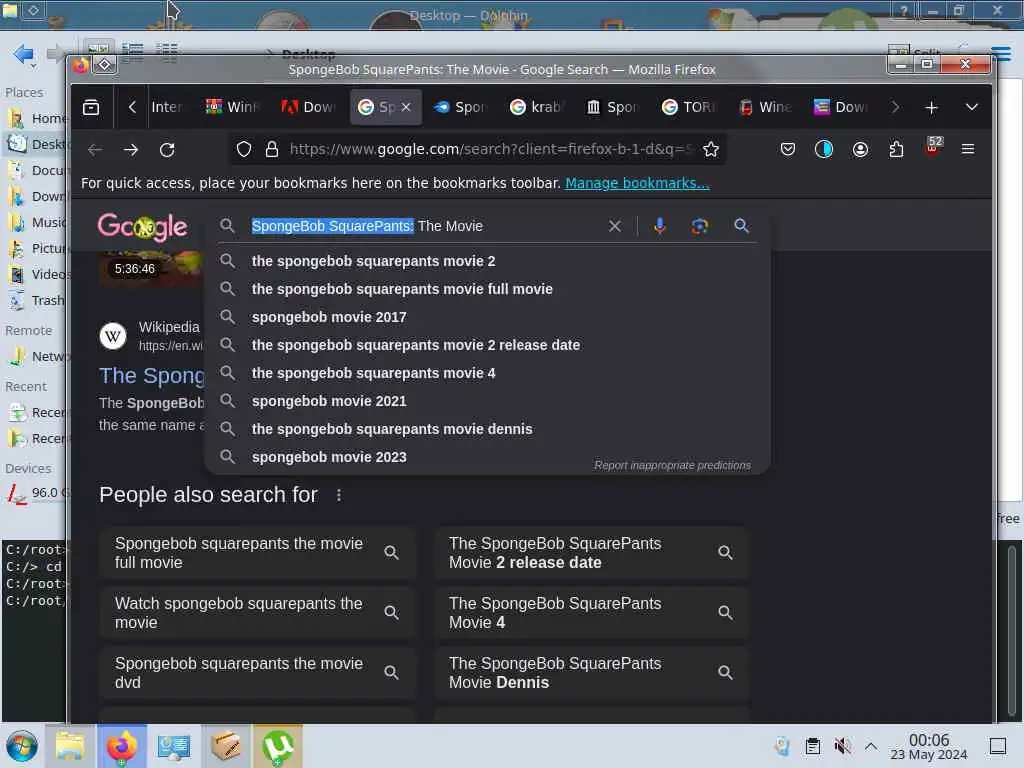
Task: Show desktop button on taskbar
Action: tap(998, 746)
